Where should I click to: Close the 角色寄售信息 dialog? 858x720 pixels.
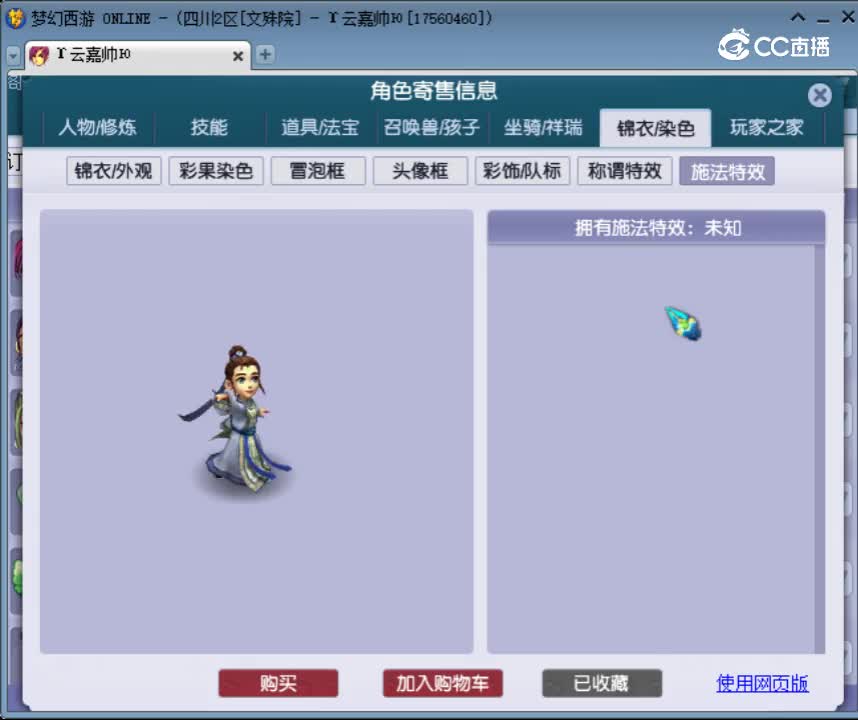coord(819,96)
